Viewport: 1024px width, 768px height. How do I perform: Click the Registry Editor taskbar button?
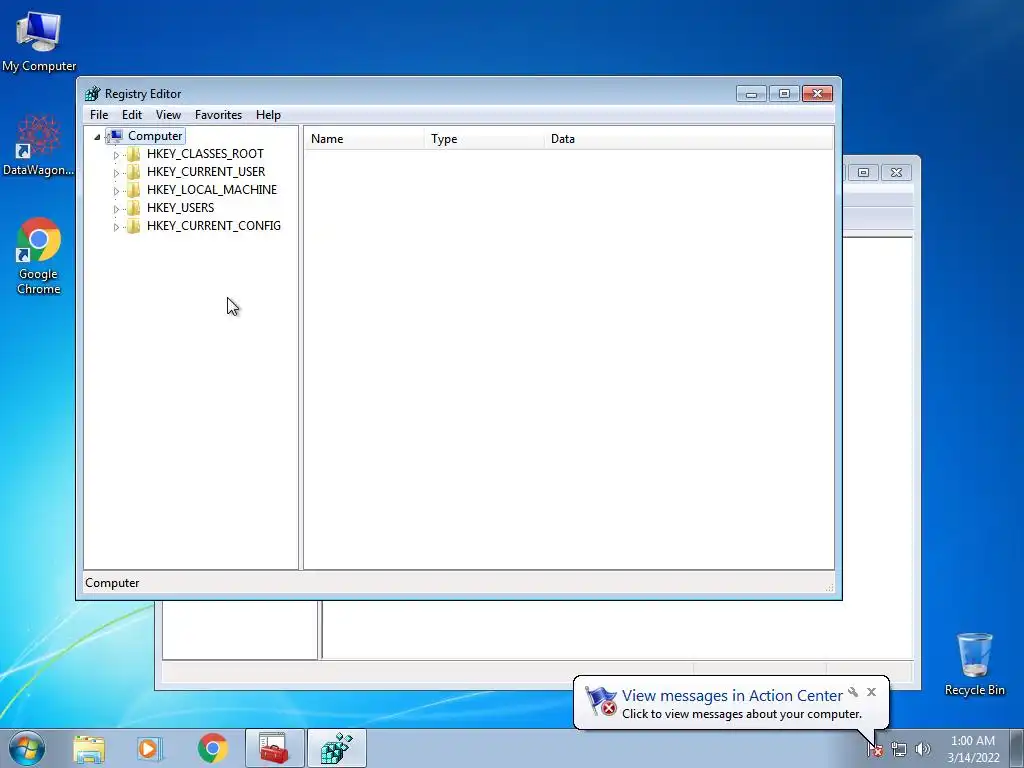click(337, 748)
